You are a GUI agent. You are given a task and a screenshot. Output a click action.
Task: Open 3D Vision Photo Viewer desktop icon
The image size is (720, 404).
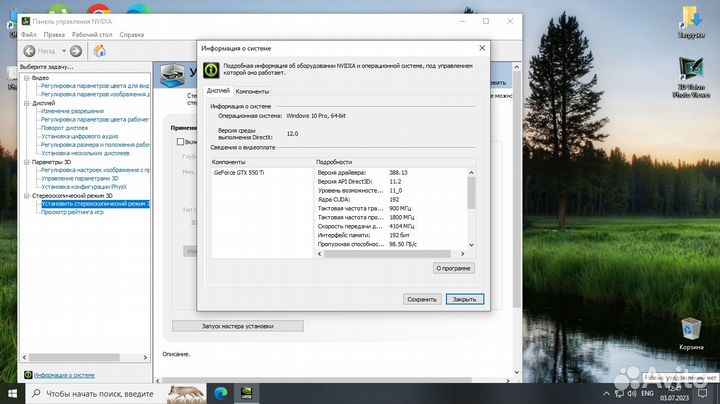pos(691,77)
